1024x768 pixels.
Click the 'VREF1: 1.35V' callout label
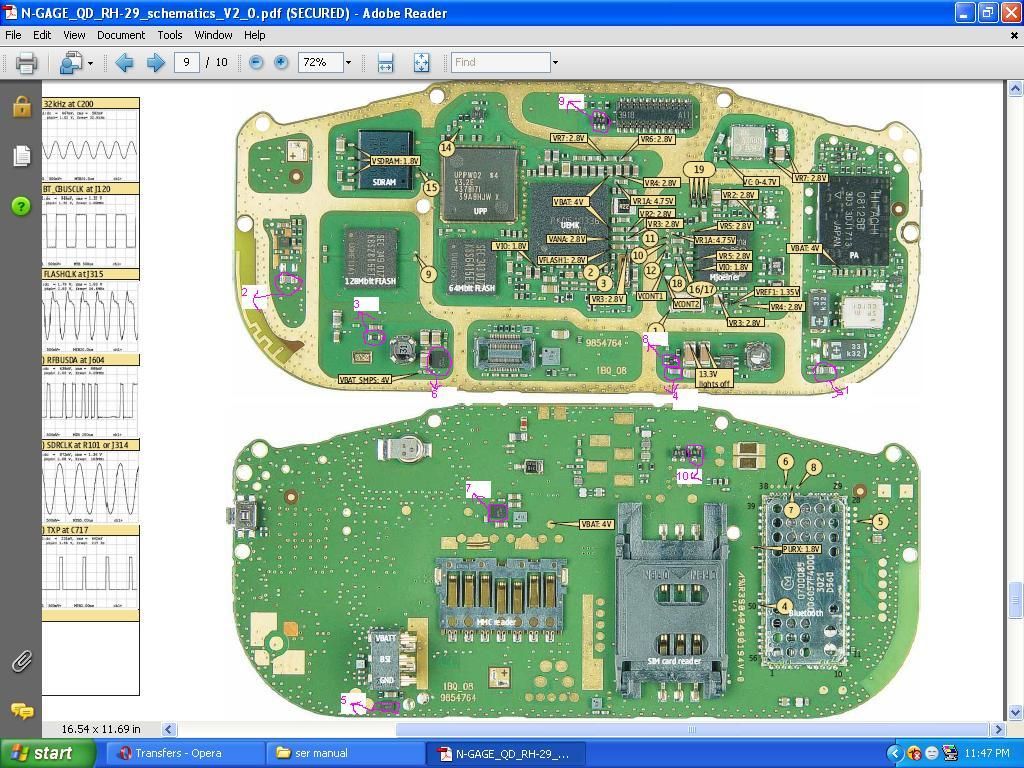click(x=777, y=293)
